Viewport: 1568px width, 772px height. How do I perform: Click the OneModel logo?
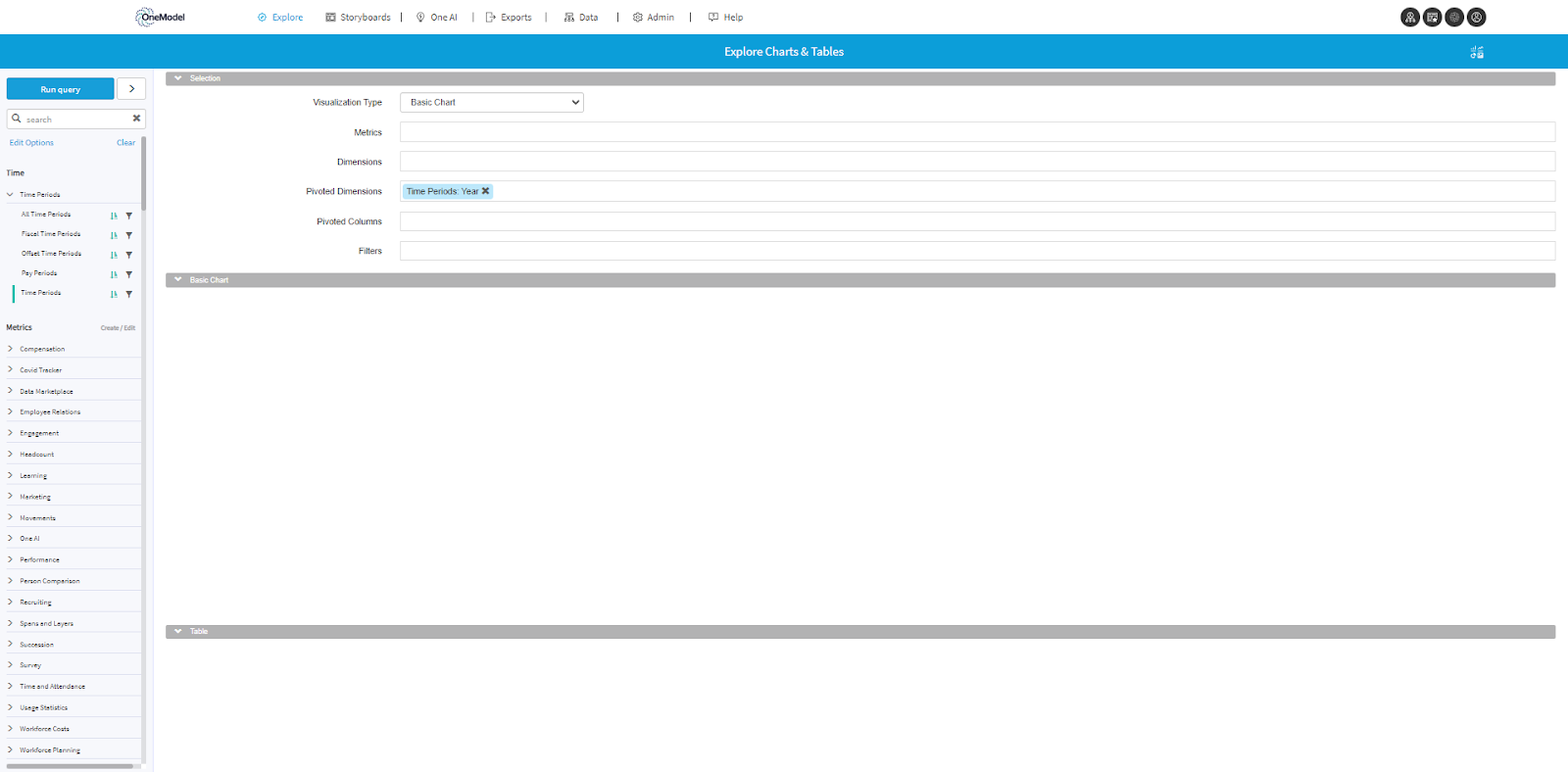[x=161, y=17]
